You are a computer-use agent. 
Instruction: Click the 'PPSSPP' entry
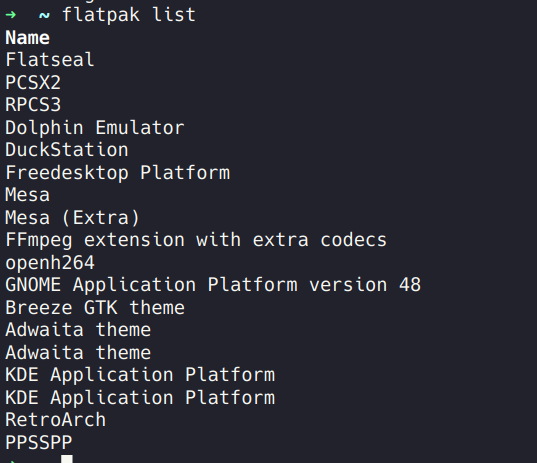coord(39,443)
